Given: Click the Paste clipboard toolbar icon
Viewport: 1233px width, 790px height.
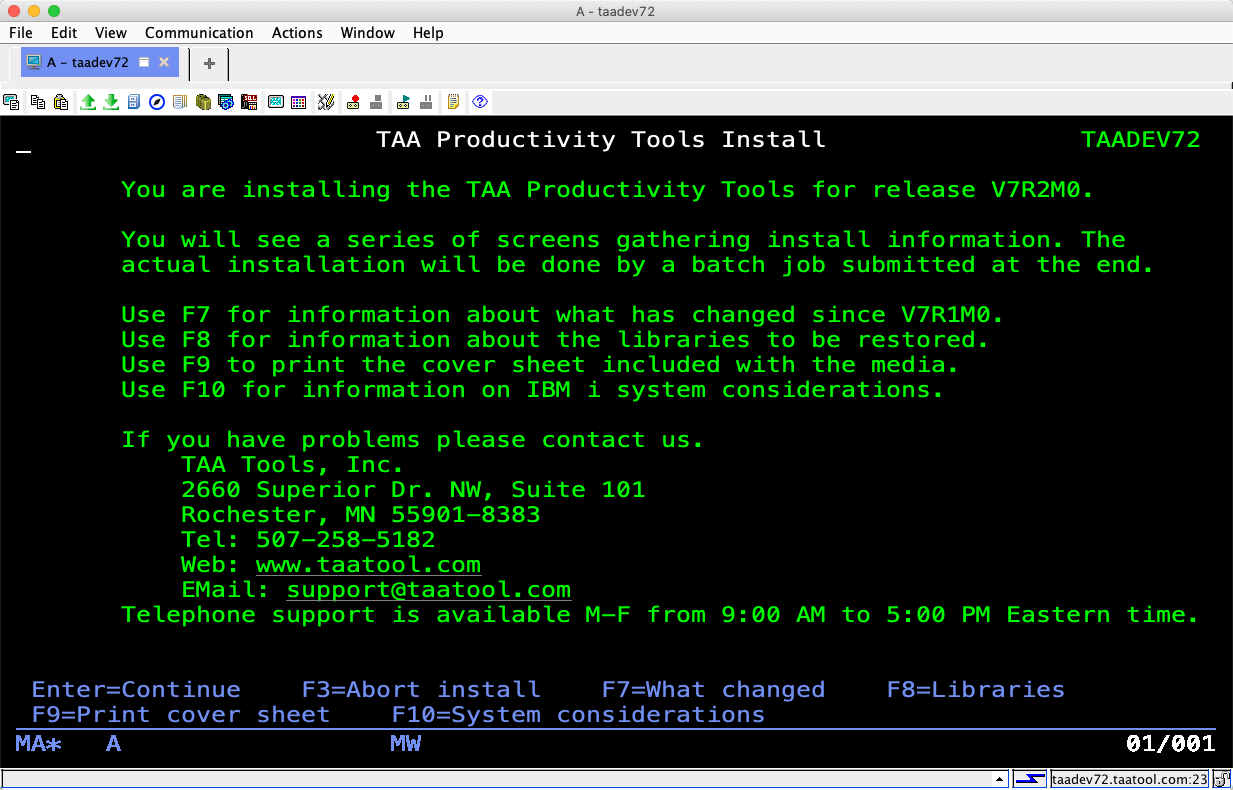Looking at the screenshot, I should (x=61, y=102).
